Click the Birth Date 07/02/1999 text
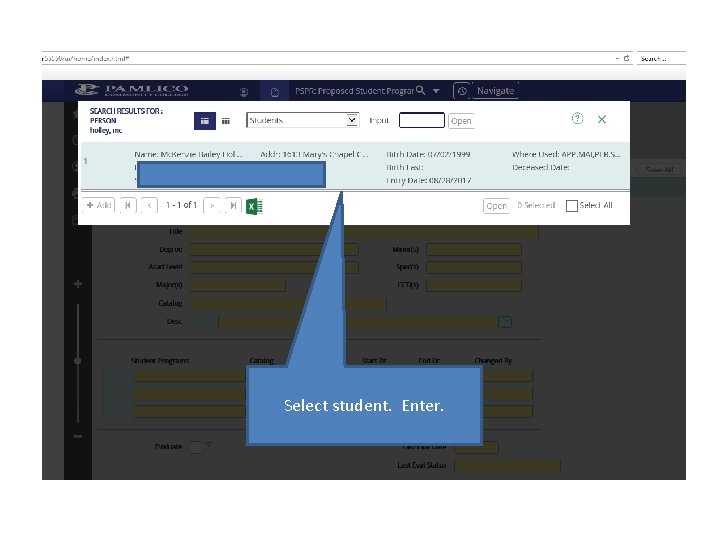 point(428,154)
